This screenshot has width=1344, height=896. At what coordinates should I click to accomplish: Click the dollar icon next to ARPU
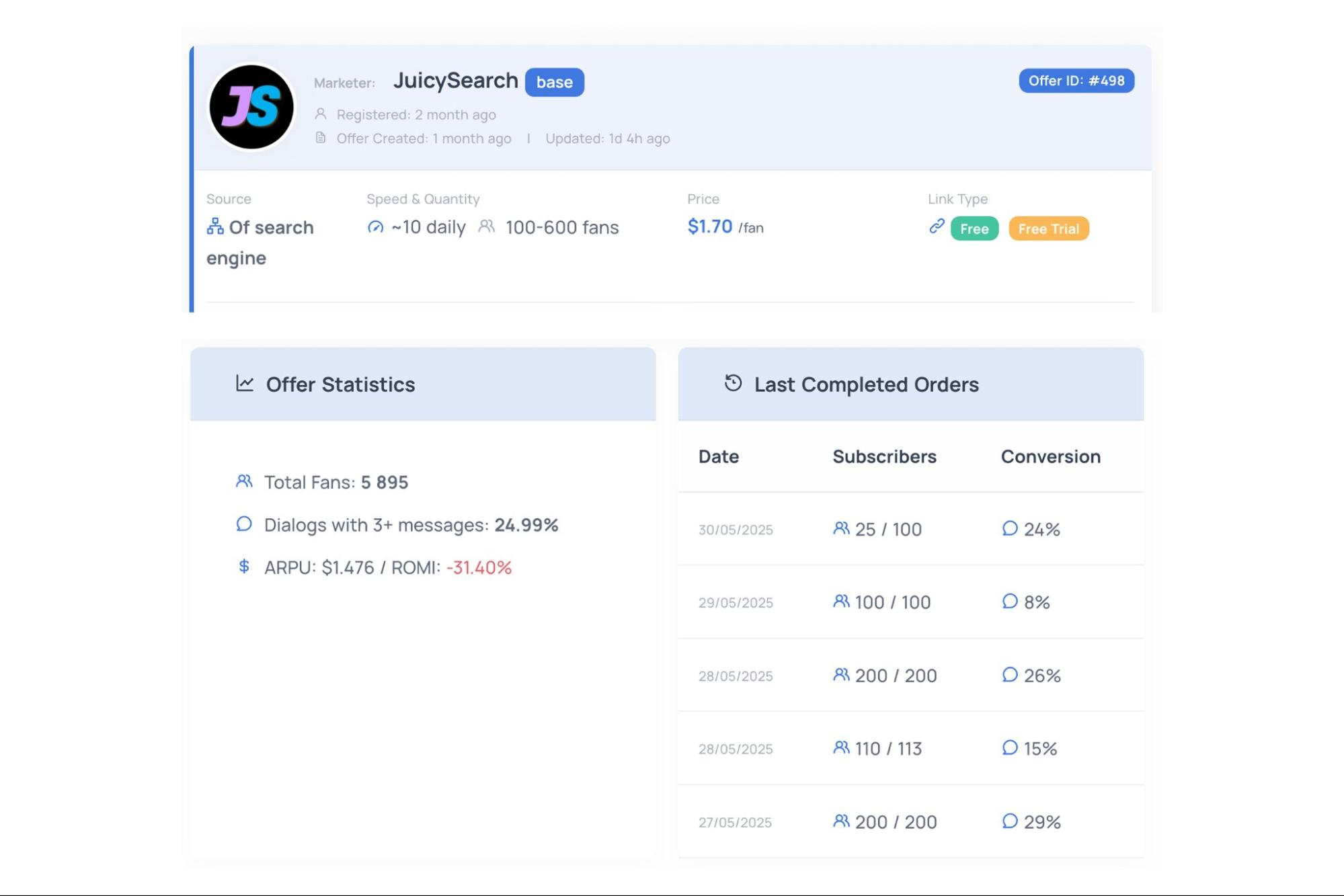[x=244, y=566]
